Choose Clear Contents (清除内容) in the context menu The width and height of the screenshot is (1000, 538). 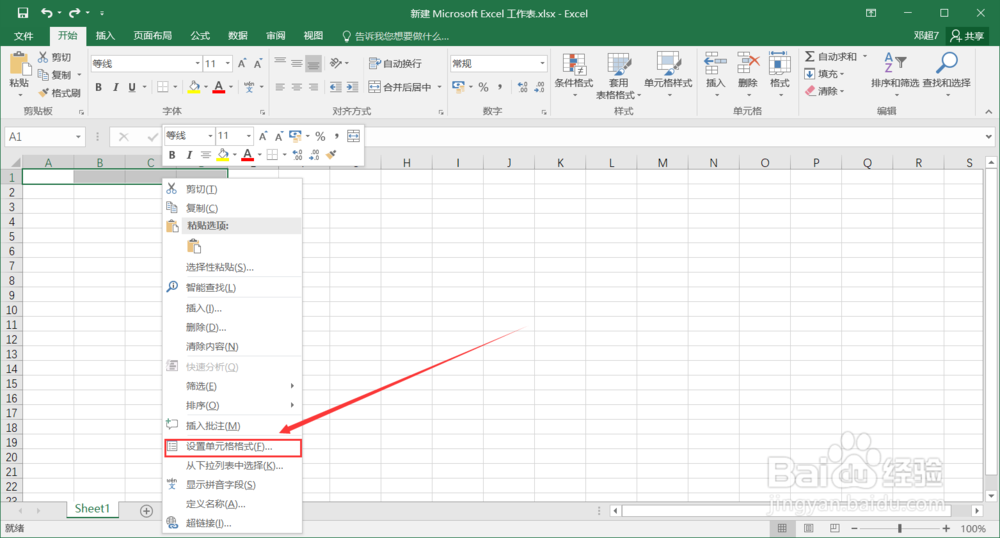[x=233, y=346]
